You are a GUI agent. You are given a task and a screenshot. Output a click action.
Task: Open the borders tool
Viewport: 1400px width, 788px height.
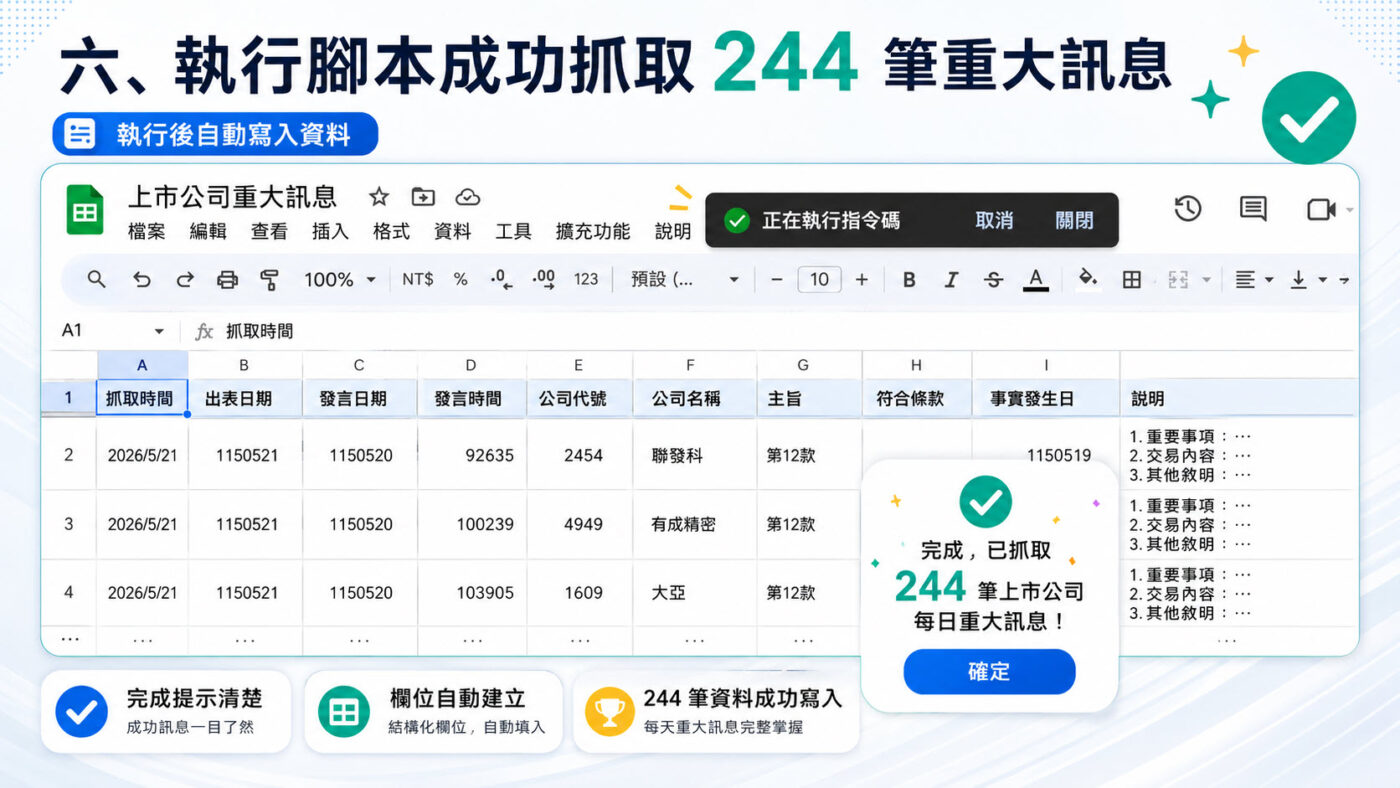[x=1132, y=280]
